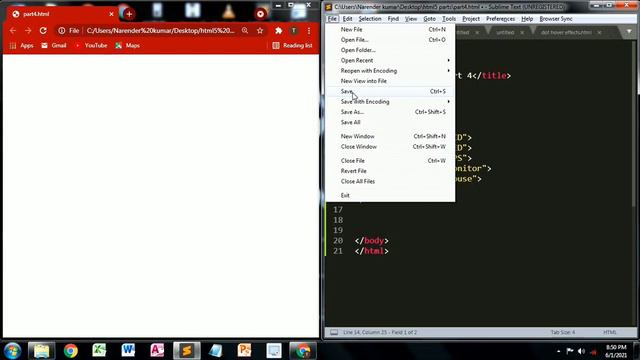
Task: Change Tab Size 4 in status bar
Action: coord(562,332)
